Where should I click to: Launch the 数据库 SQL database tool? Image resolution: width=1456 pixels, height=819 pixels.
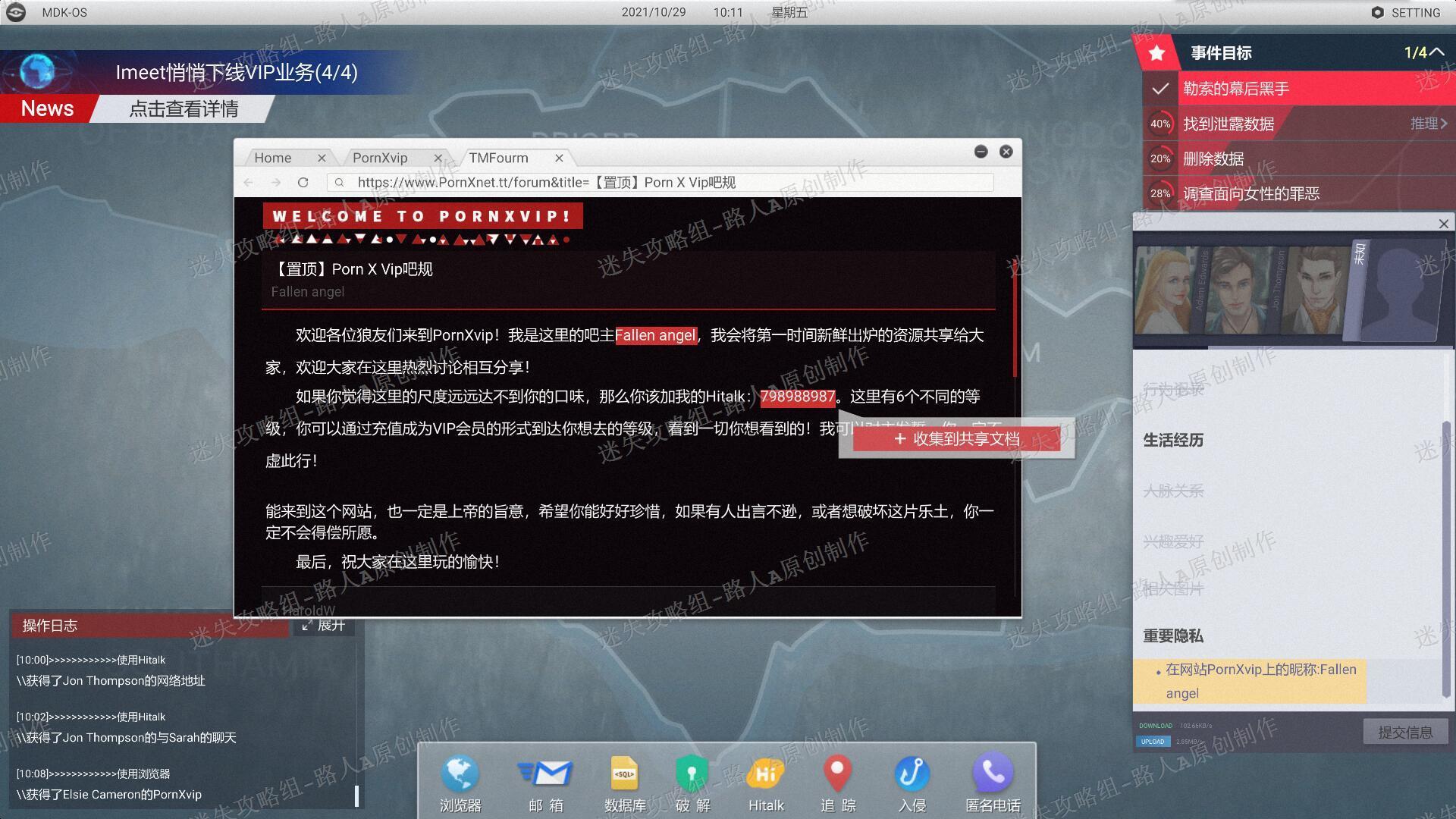click(x=624, y=783)
